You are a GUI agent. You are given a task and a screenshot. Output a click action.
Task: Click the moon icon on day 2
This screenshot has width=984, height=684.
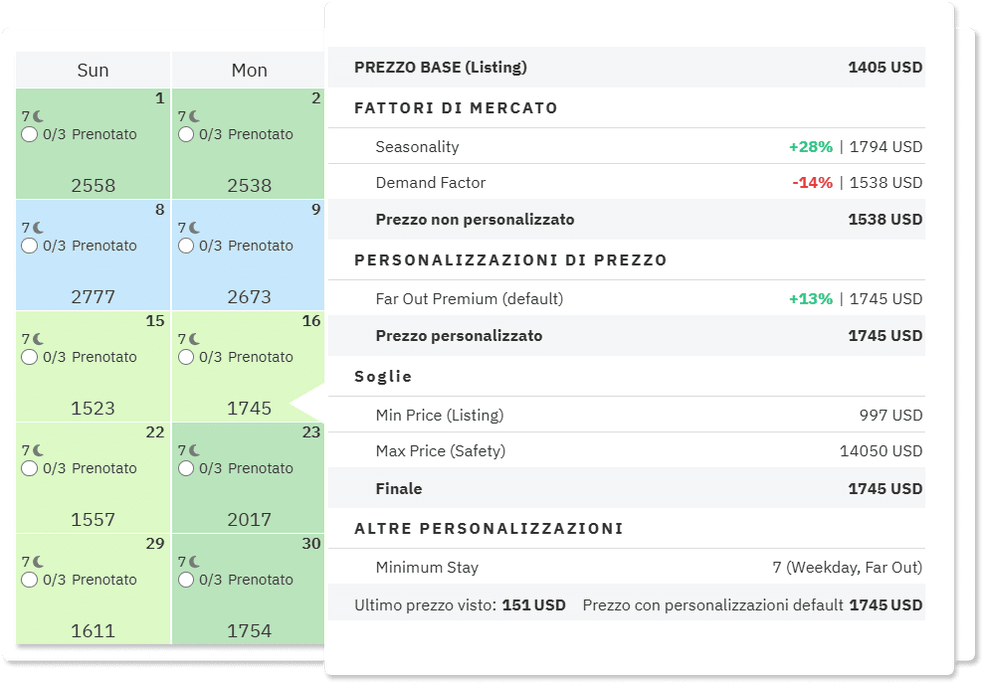(x=193, y=116)
